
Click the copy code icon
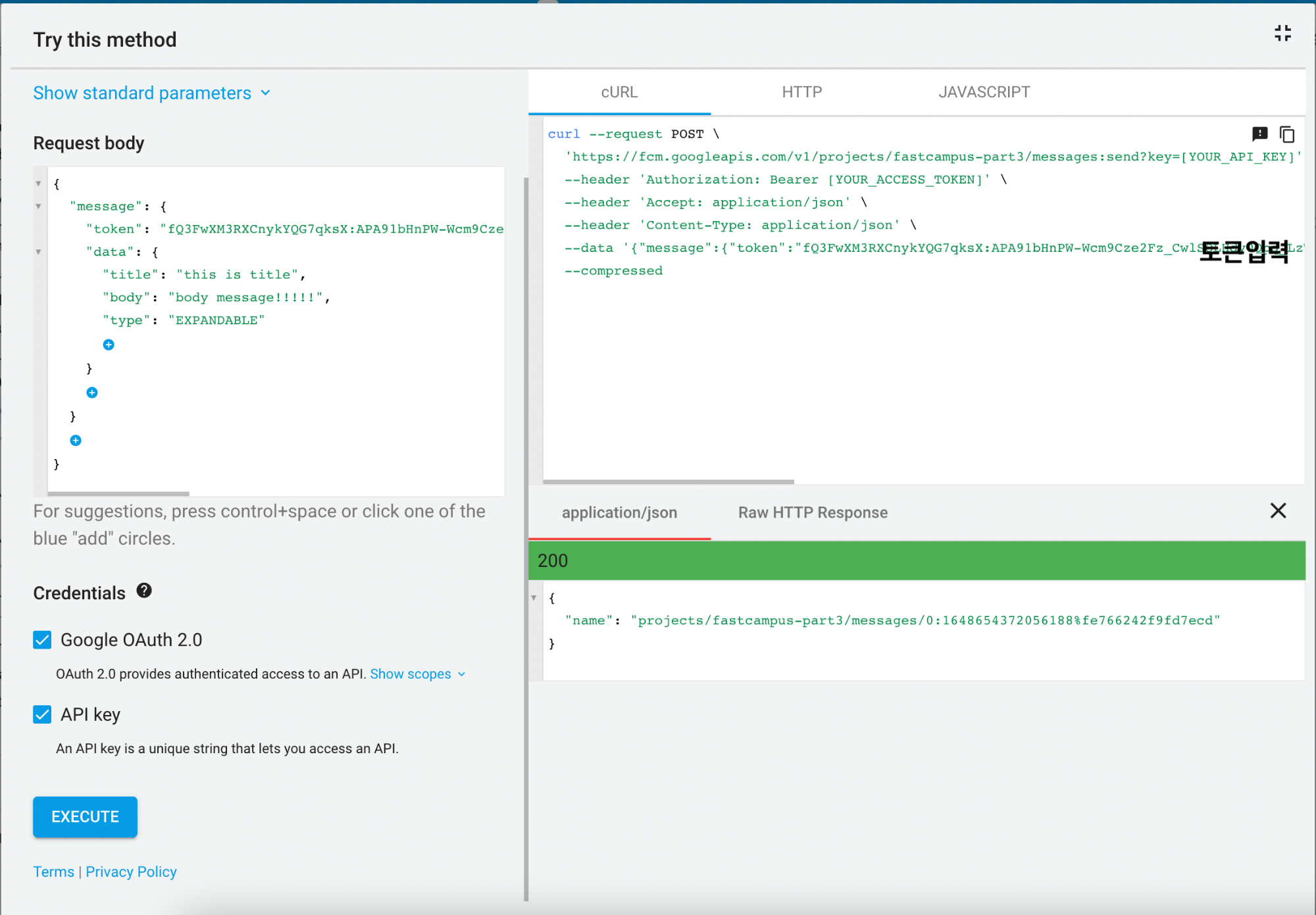tap(1287, 134)
